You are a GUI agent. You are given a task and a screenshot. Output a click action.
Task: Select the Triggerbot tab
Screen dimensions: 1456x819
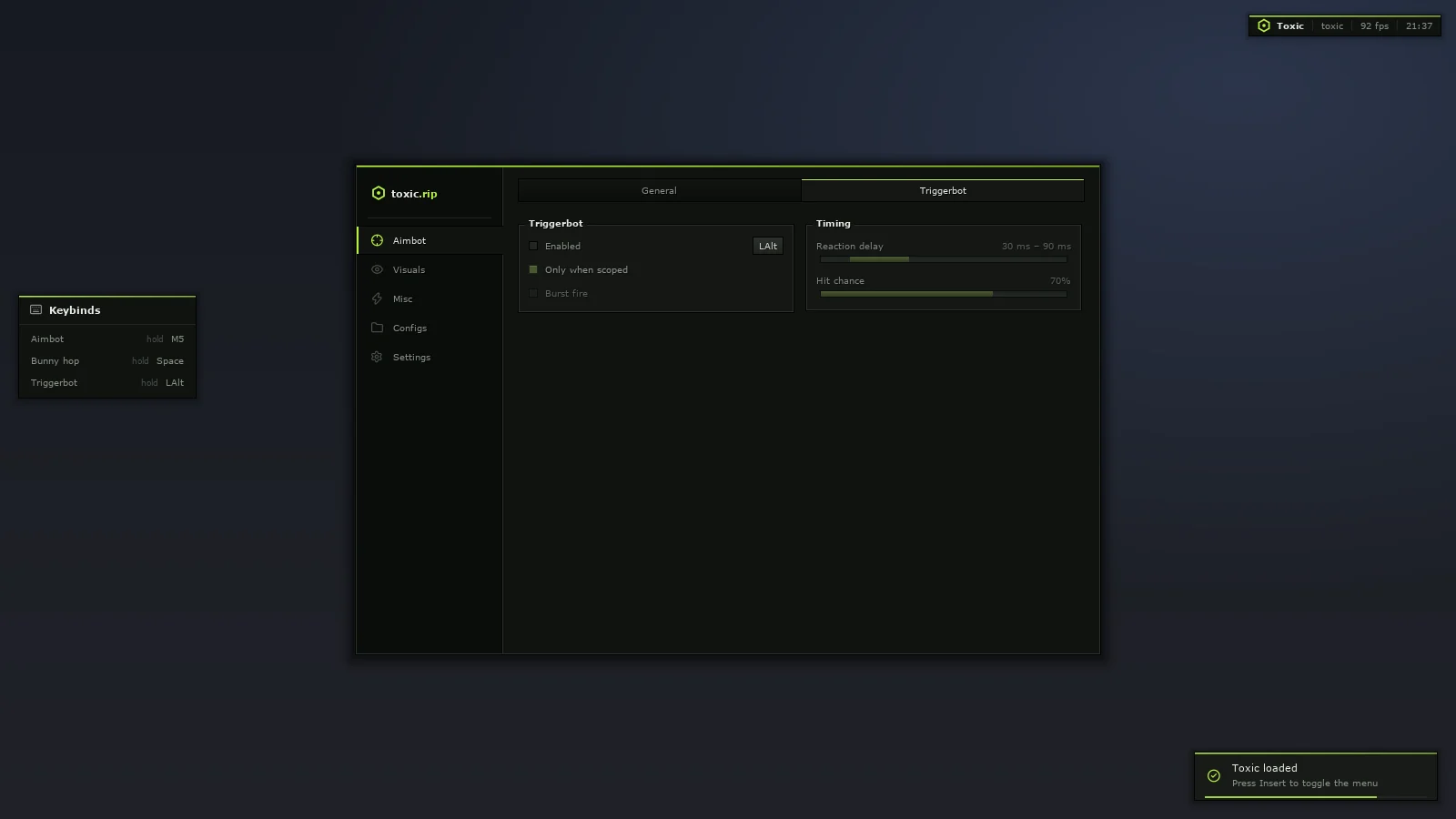click(x=943, y=190)
